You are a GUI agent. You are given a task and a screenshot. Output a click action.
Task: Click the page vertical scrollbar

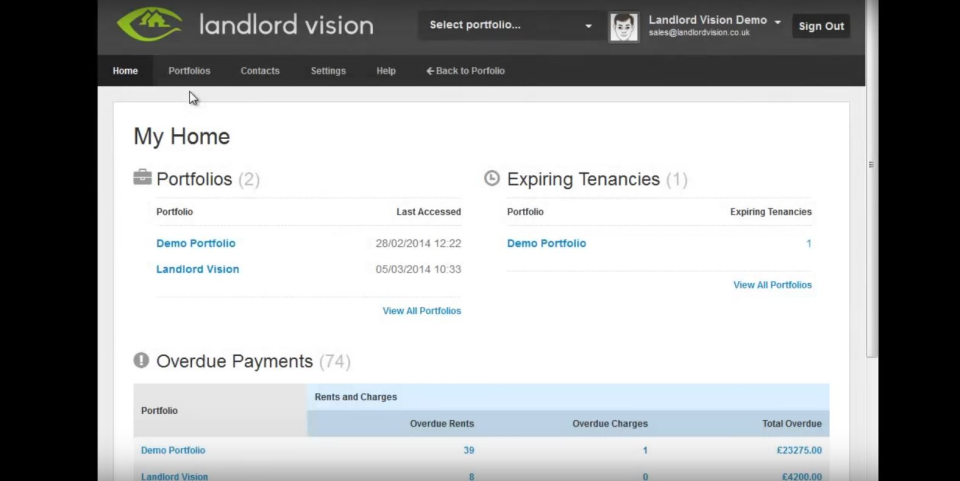pos(872,179)
